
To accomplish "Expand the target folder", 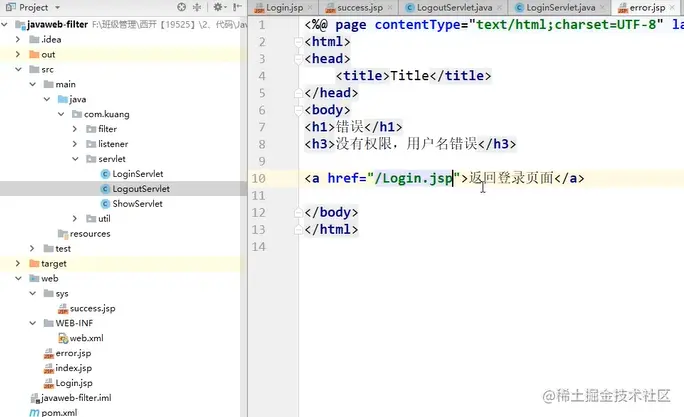I will click(18, 263).
